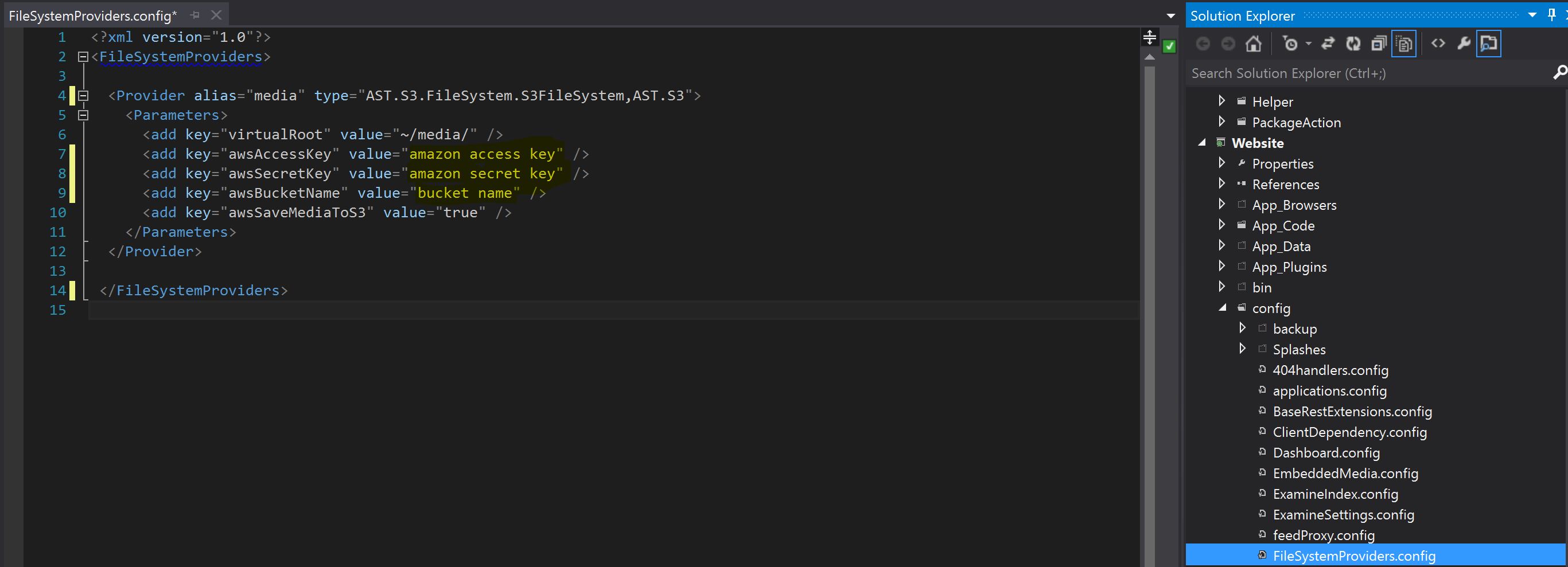The width and height of the screenshot is (1568, 567).
Task: Open the Pending Changes Filter dropdown arrow
Action: (x=1308, y=44)
